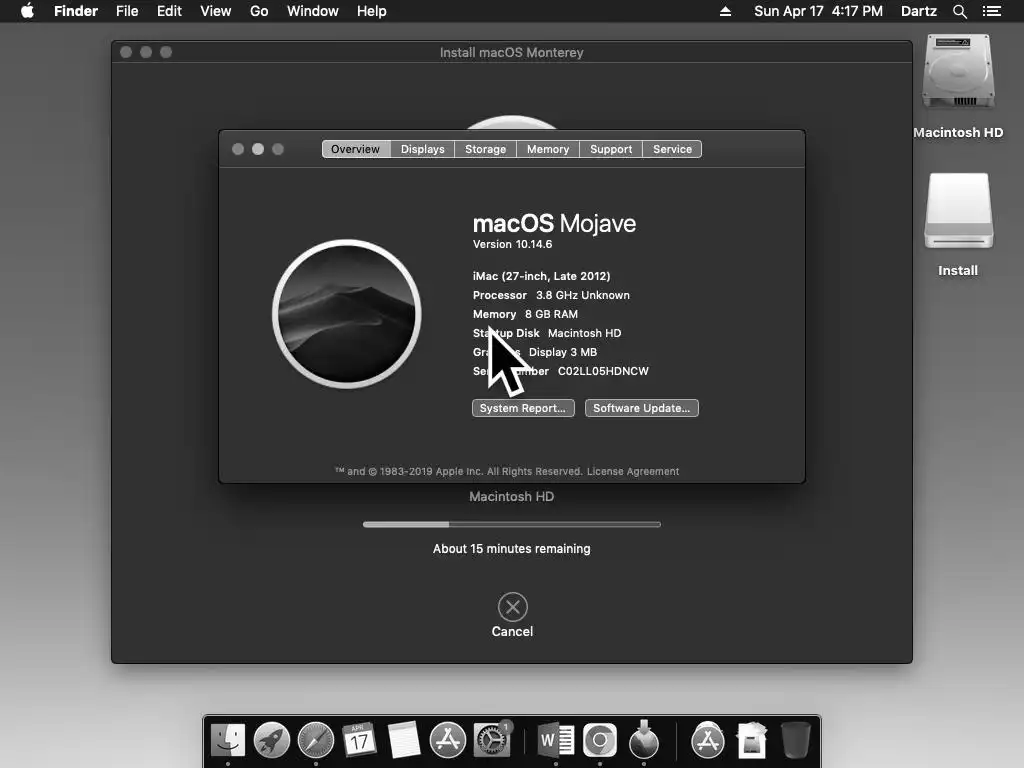This screenshot has width=1024, height=768.
Task: Open Google Chrome icon in Dock
Action: pyautogui.click(x=600, y=741)
